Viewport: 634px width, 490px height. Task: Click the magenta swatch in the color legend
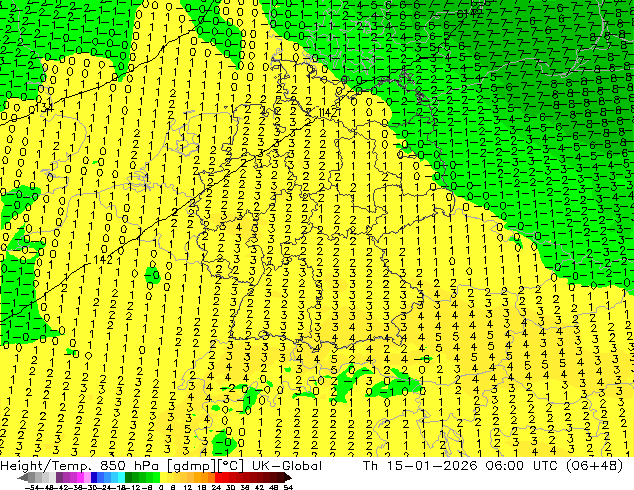[80, 477]
